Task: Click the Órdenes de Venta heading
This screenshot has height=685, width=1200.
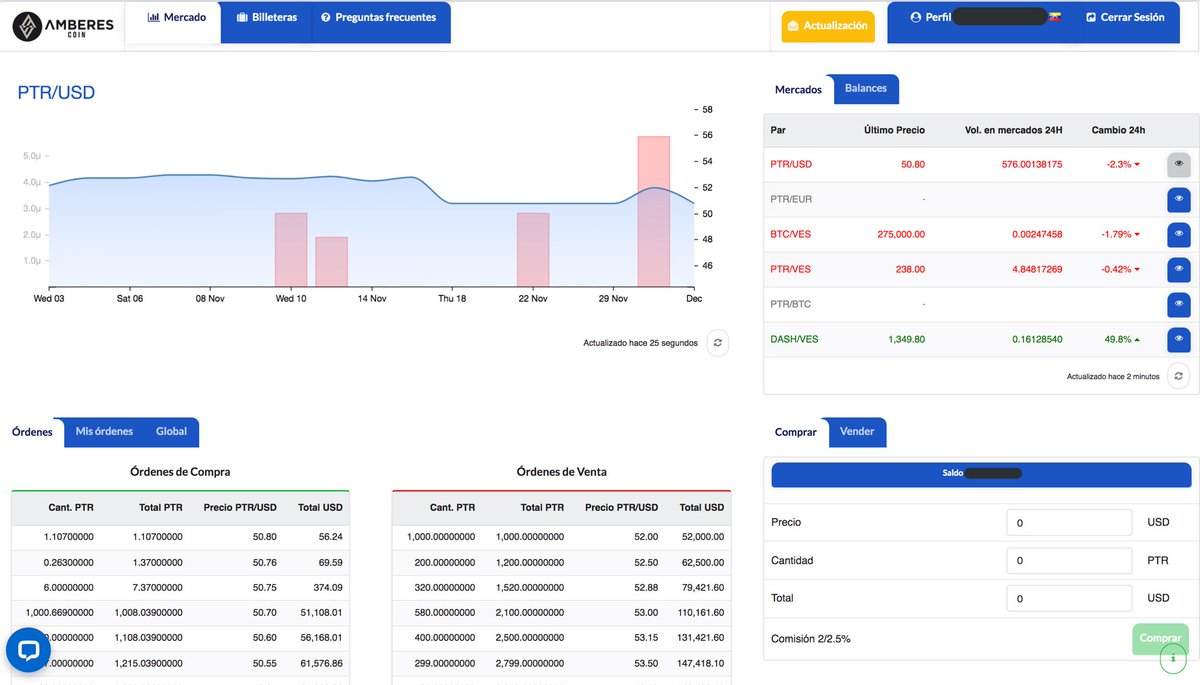Action: tap(562, 471)
